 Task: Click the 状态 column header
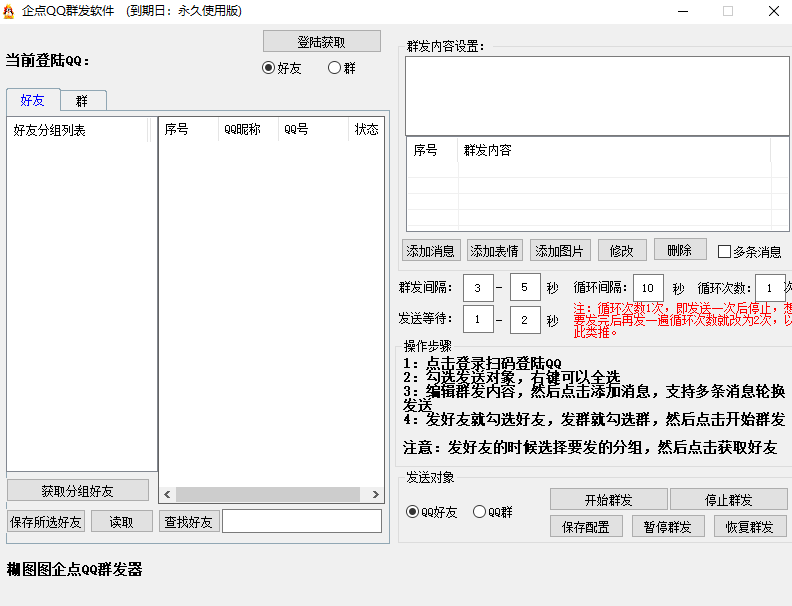(x=366, y=129)
